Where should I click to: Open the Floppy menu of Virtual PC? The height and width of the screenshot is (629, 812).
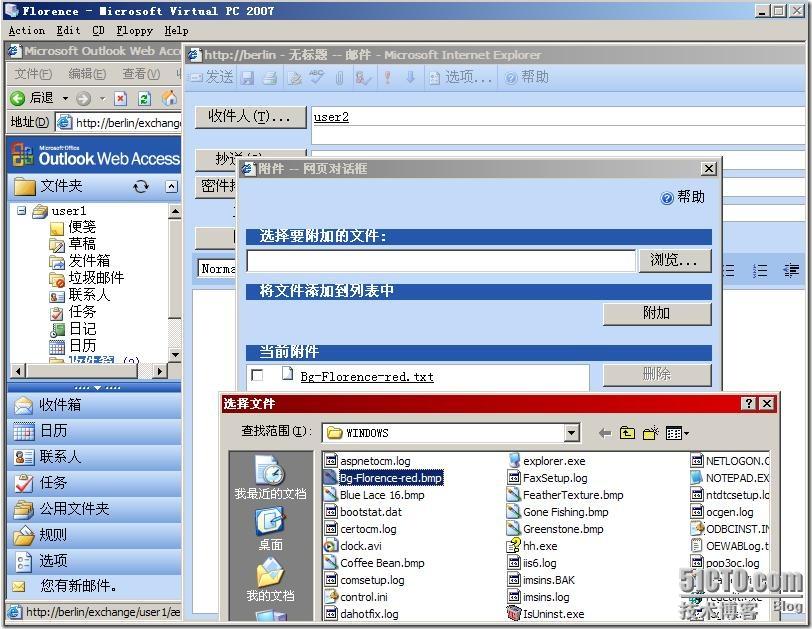(x=134, y=31)
